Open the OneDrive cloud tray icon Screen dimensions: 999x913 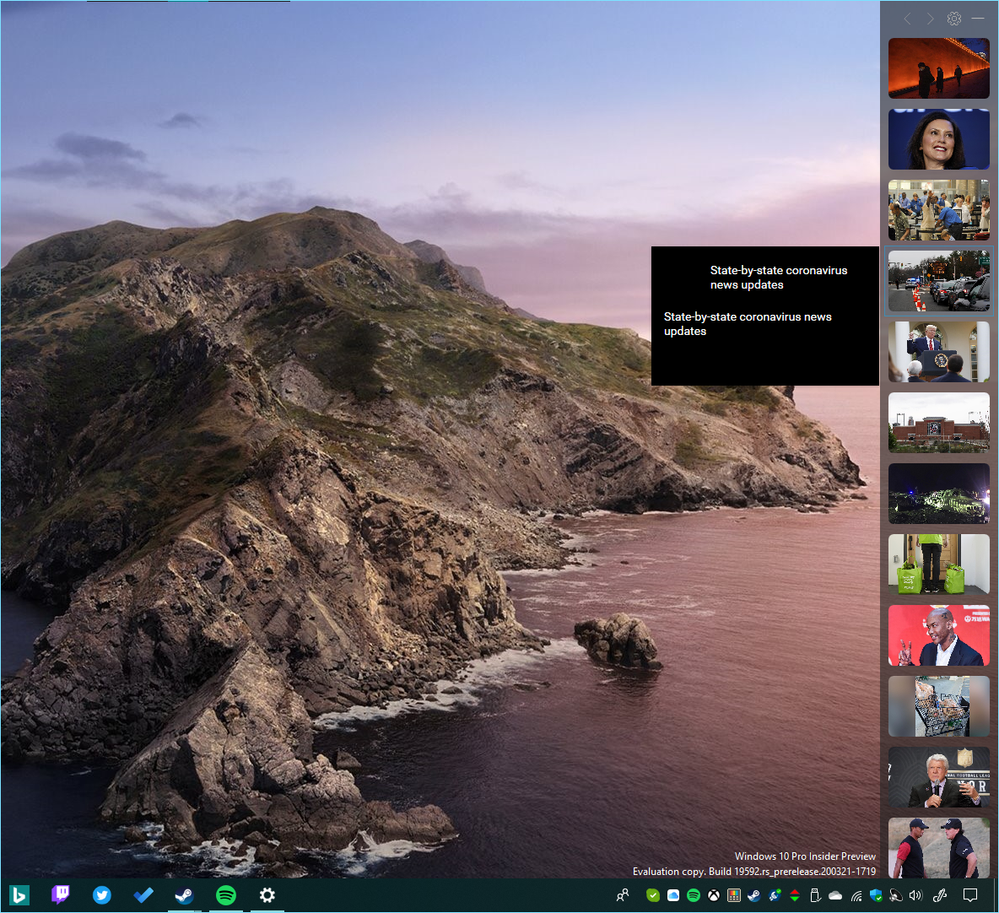click(x=836, y=896)
